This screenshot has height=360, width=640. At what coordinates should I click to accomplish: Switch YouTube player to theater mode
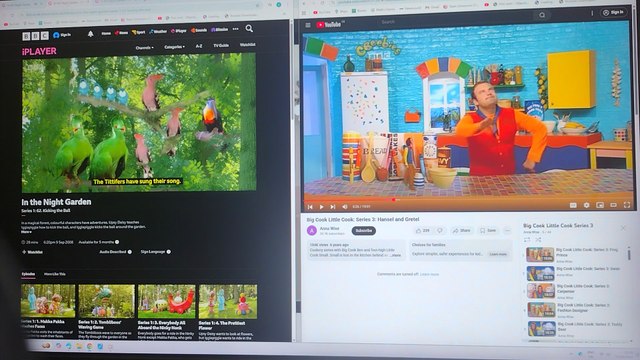point(613,204)
